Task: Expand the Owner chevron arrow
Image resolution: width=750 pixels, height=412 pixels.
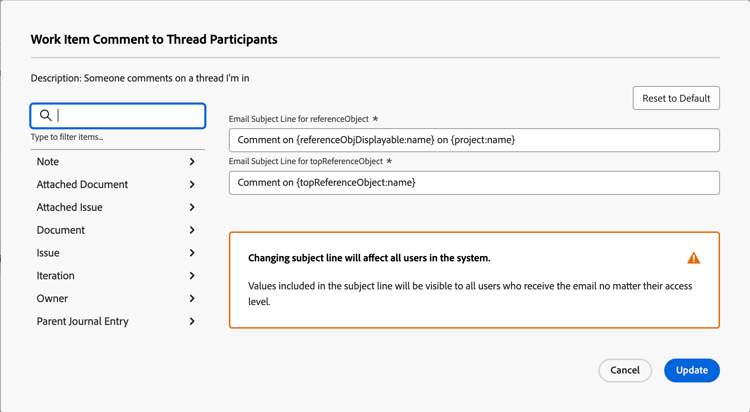Action: pos(192,299)
